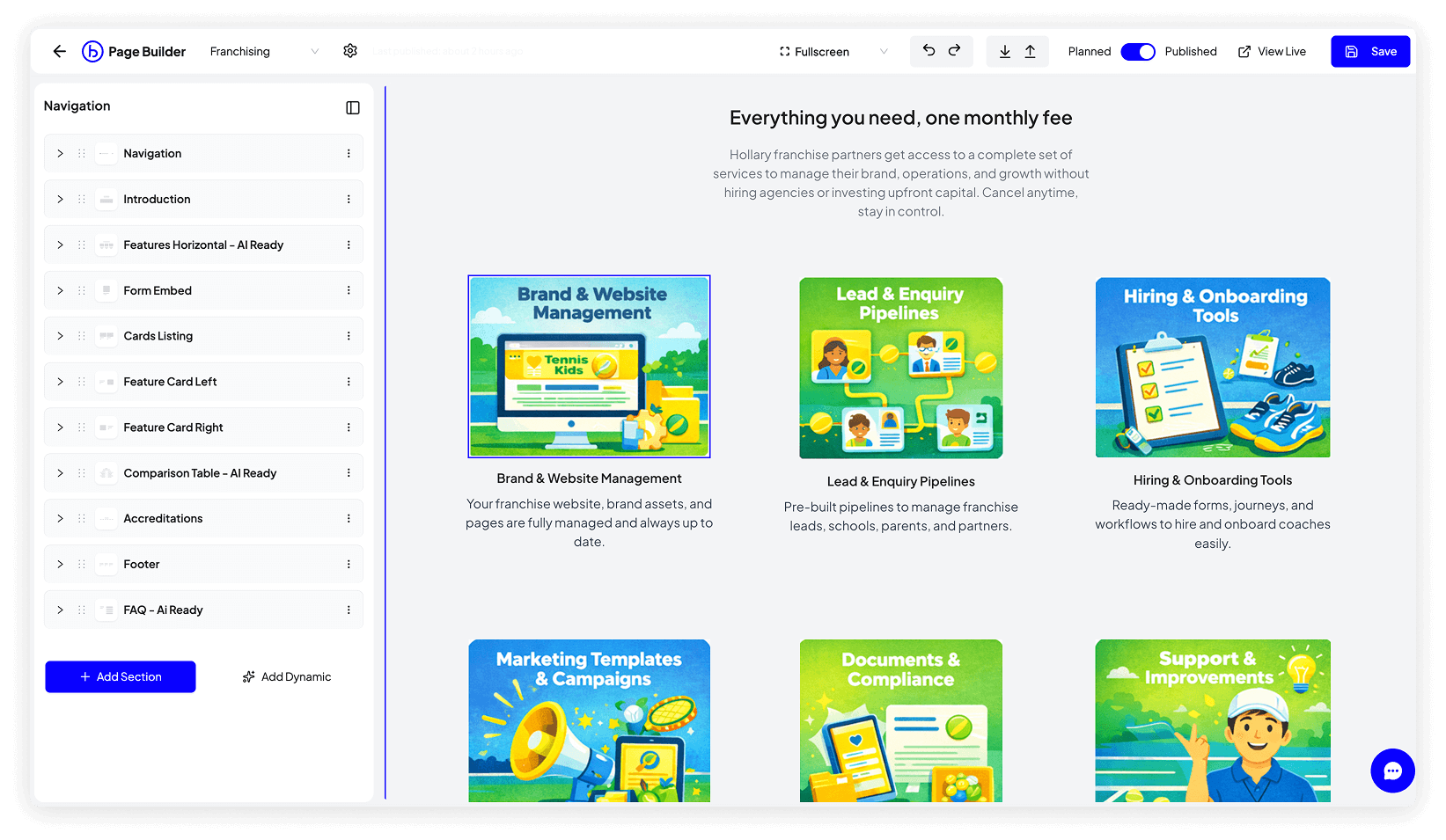Select the Comparison Table - AI Ready section
1446x840 pixels.
[x=200, y=473]
